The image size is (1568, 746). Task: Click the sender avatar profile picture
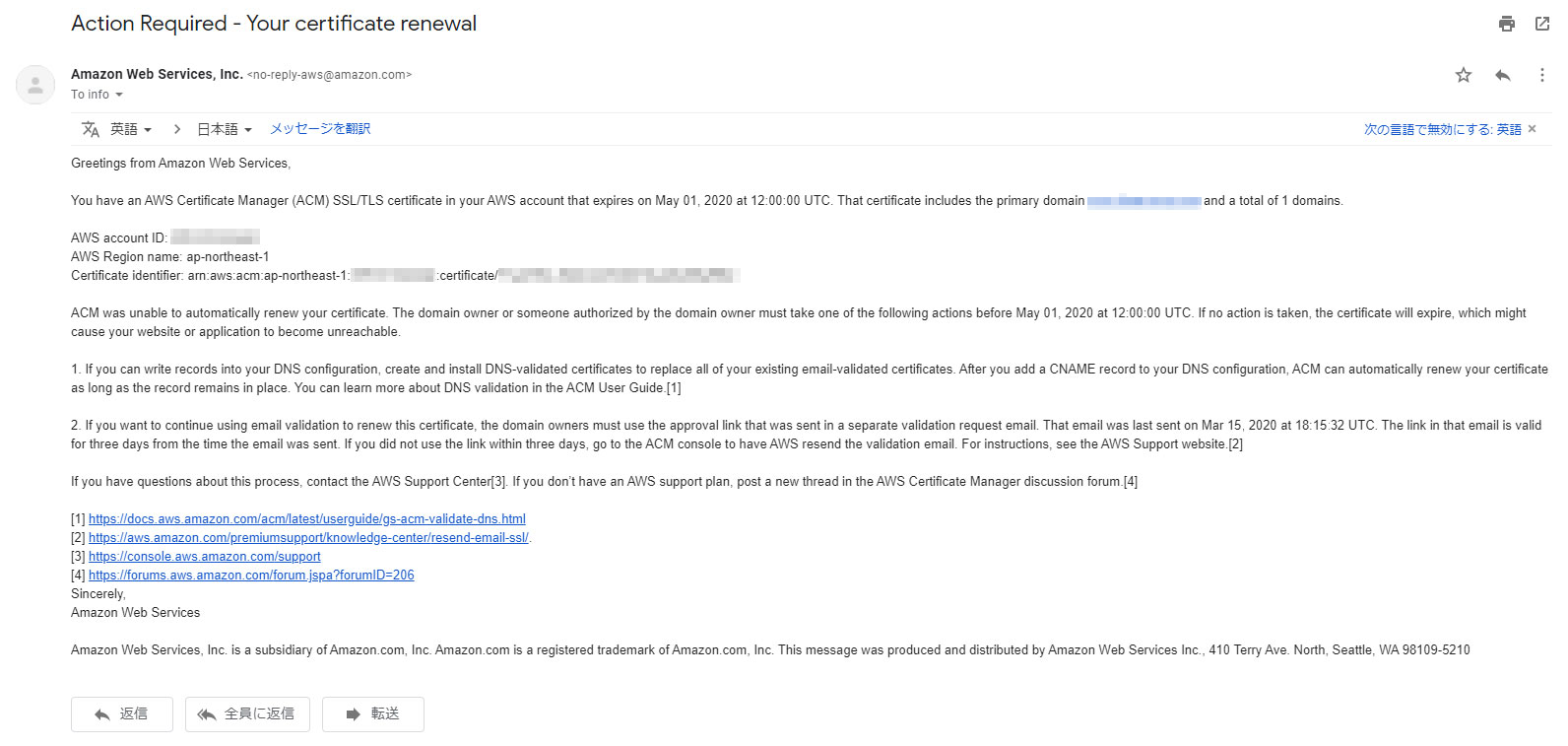[35, 85]
